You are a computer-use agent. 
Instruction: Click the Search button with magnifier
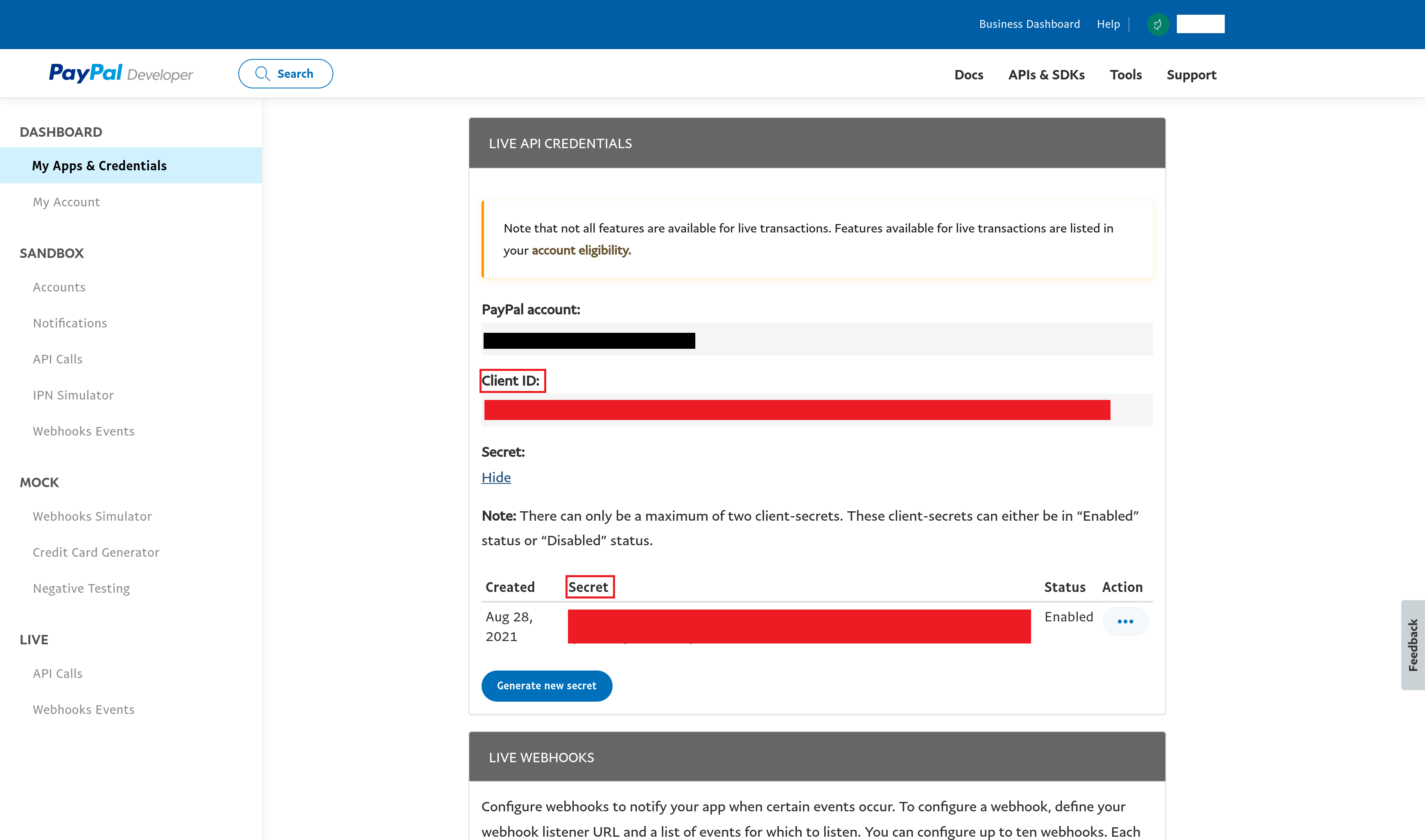click(285, 74)
